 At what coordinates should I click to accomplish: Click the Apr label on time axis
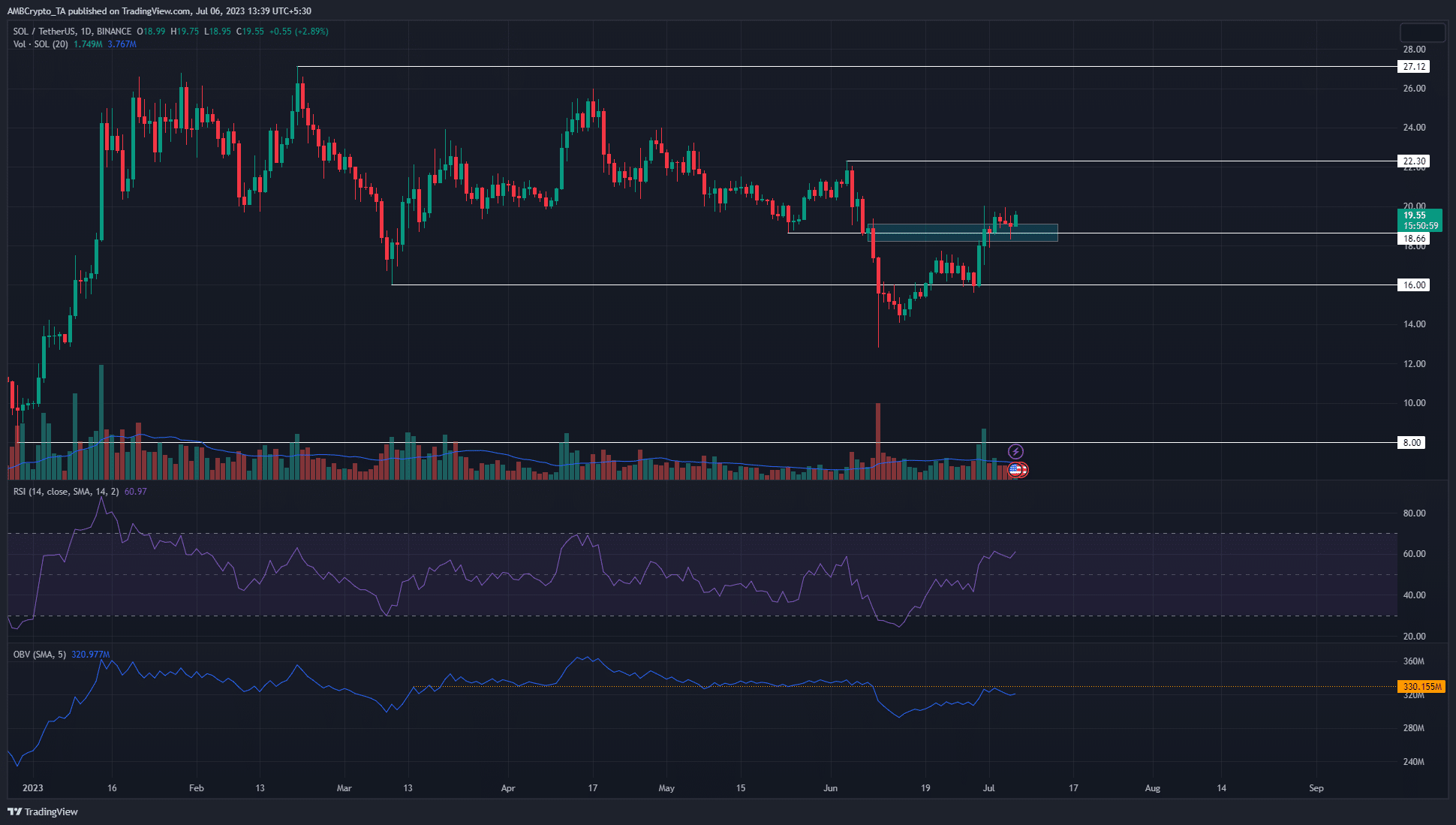click(x=508, y=788)
